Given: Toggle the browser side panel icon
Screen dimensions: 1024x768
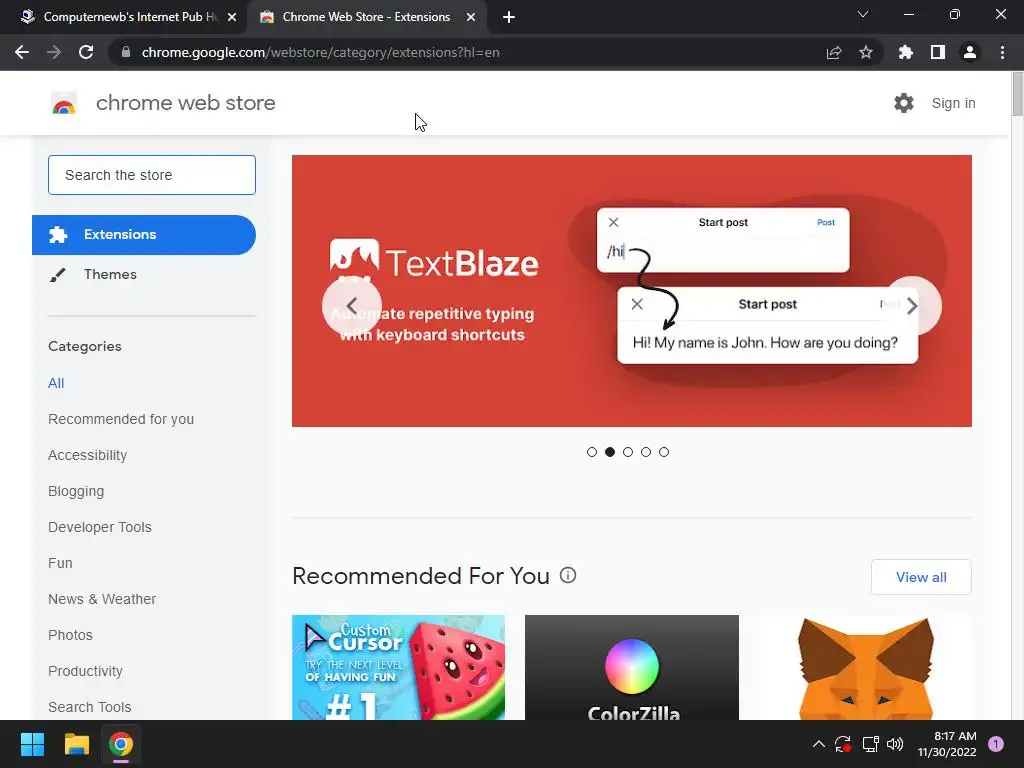Looking at the screenshot, I should [938, 52].
